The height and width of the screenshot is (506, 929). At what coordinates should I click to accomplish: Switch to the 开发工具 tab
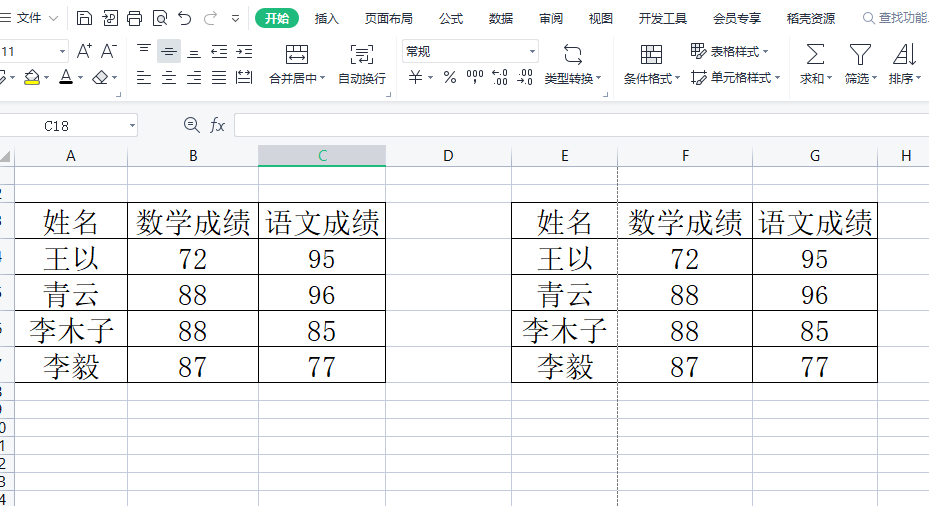pos(662,19)
